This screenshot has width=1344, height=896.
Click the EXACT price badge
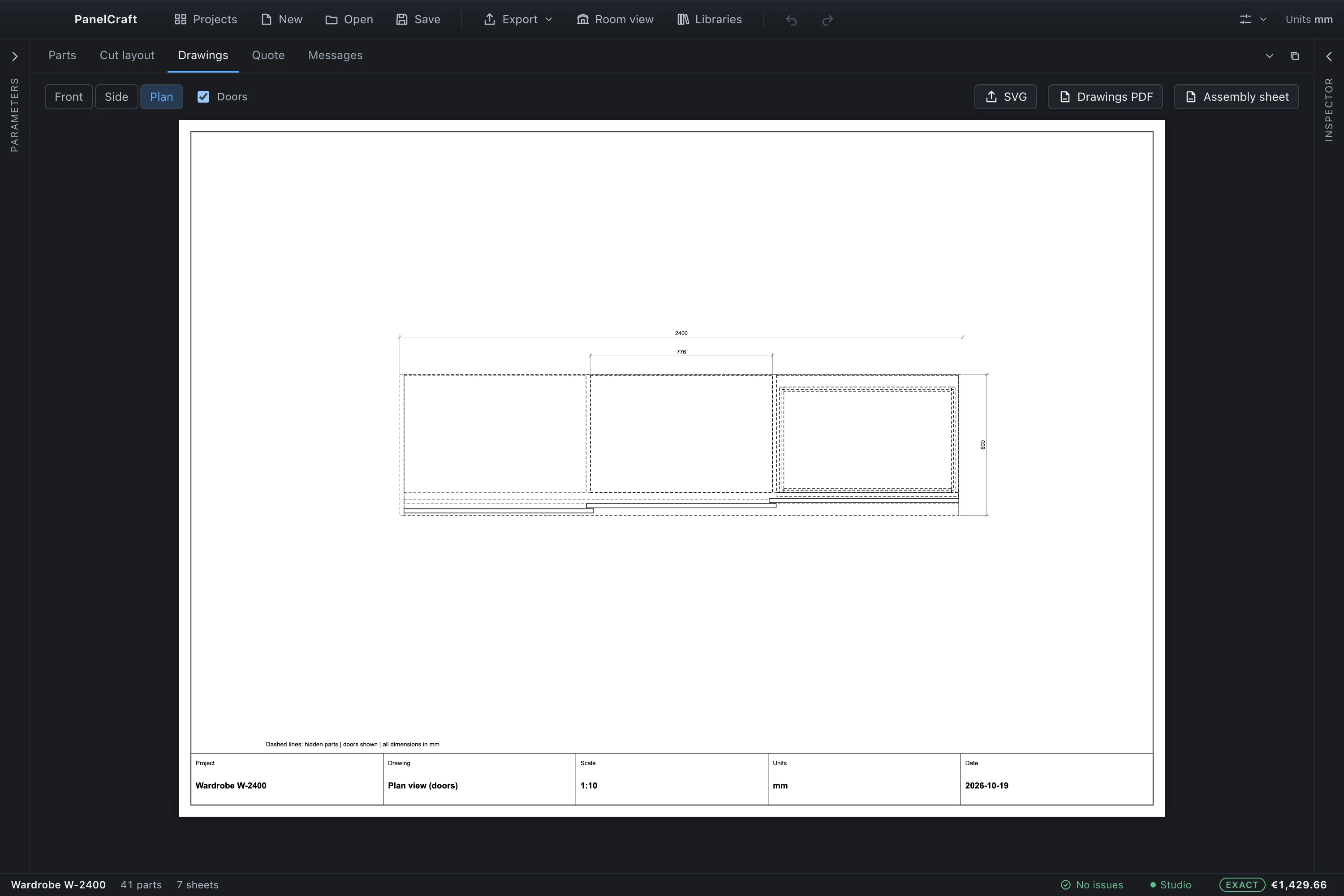[1242, 884]
